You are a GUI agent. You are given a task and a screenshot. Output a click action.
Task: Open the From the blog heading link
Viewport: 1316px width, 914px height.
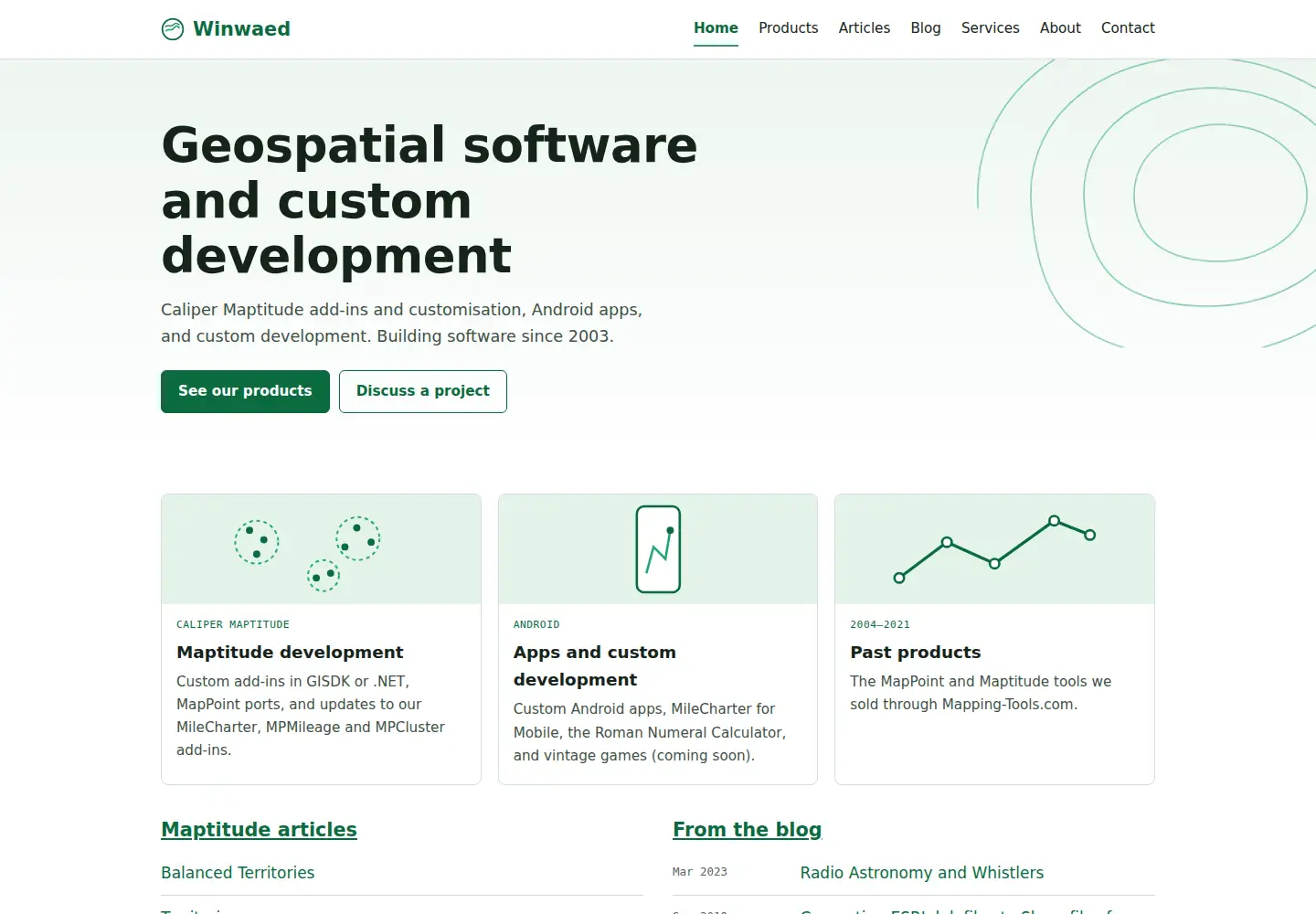point(748,830)
